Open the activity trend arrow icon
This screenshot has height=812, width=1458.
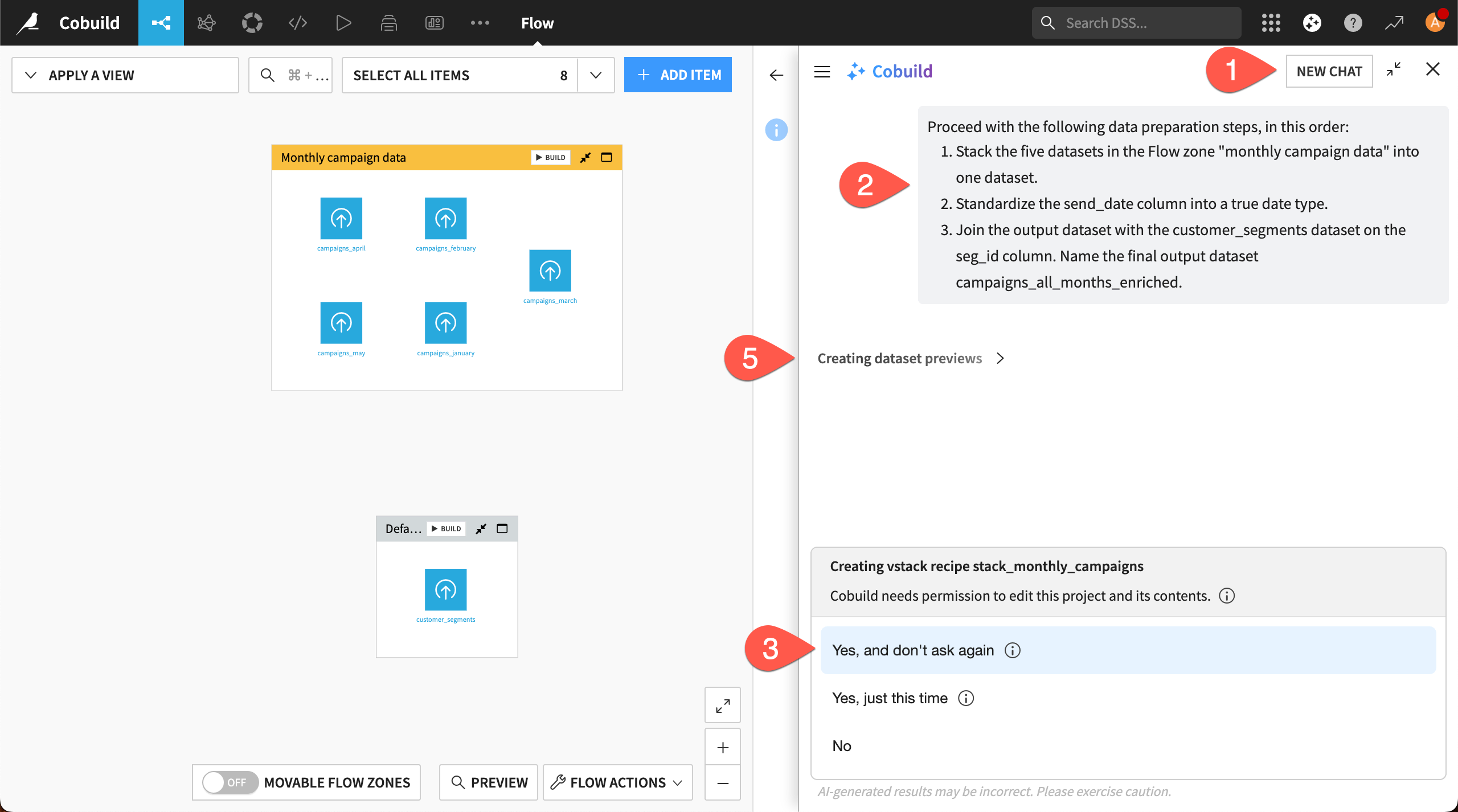[x=1394, y=23]
